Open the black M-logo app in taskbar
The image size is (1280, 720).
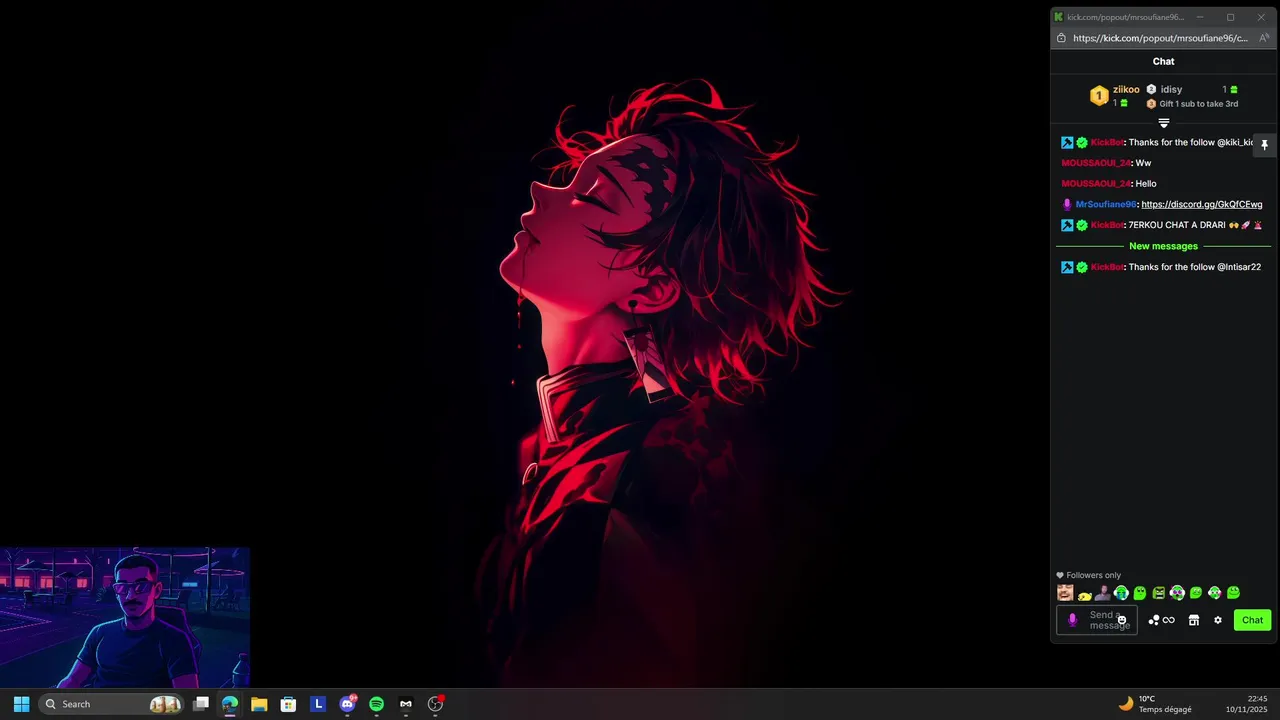coord(406,704)
